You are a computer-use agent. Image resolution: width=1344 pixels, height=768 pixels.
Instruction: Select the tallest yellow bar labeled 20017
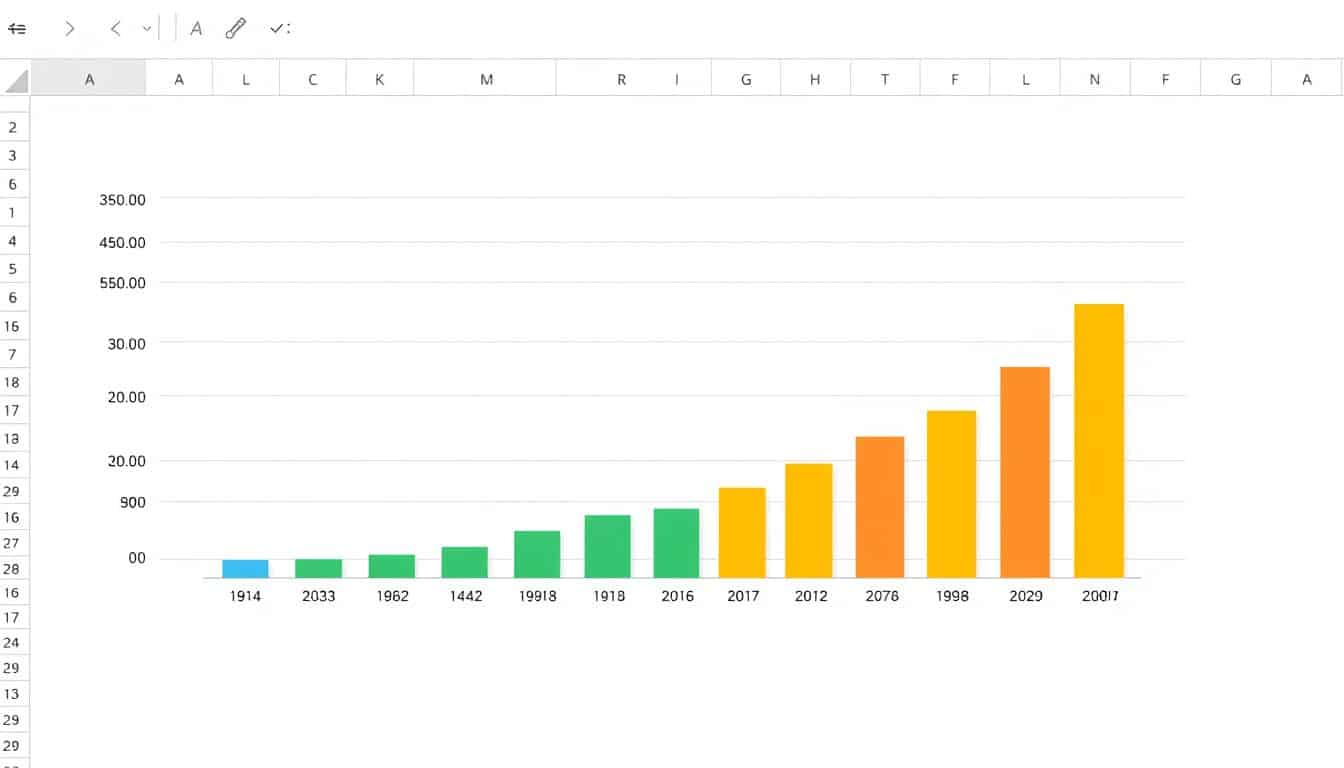1099,440
